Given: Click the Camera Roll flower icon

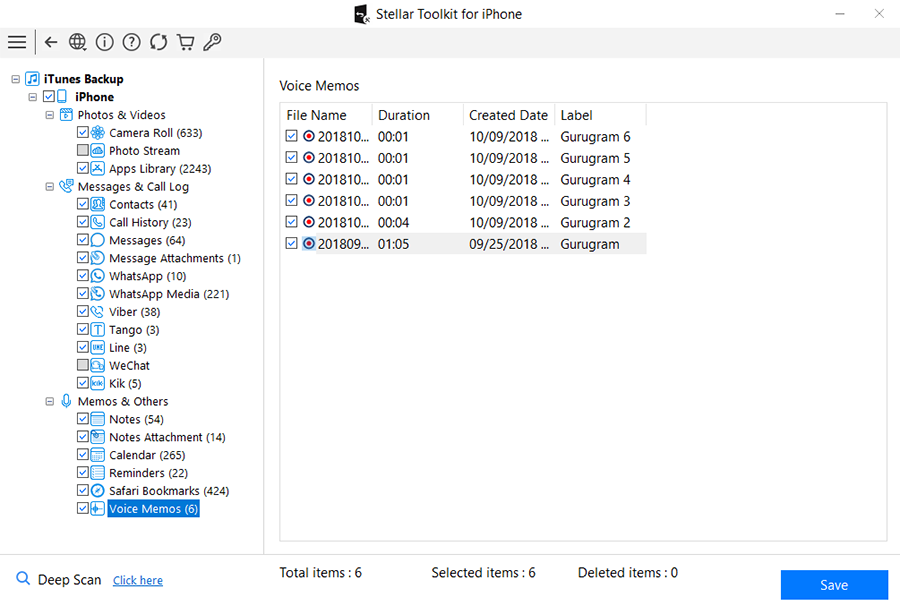Looking at the screenshot, I should tap(98, 133).
